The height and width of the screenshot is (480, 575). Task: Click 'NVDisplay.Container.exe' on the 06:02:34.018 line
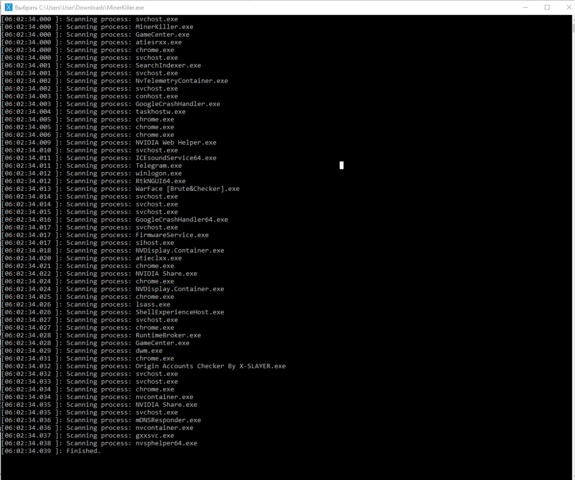[x=180, y=250]
